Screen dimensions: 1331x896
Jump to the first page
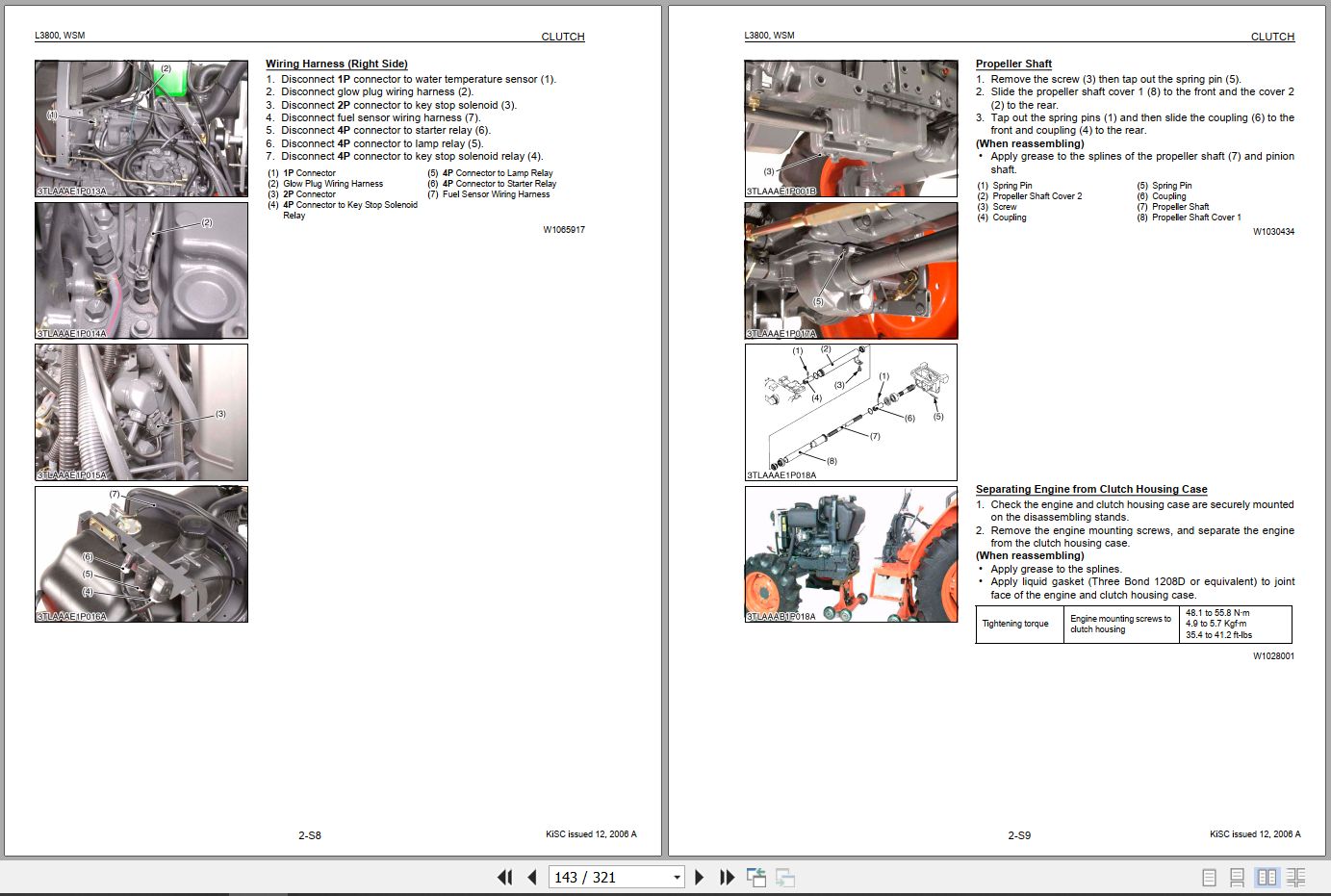click(504, 877)
